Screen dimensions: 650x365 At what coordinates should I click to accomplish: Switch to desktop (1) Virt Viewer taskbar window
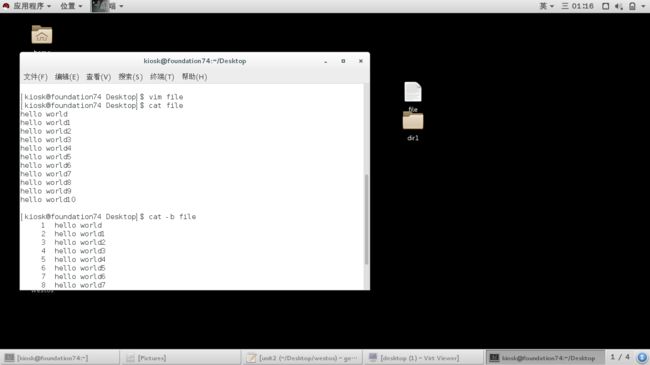click(x=423, y=358)
